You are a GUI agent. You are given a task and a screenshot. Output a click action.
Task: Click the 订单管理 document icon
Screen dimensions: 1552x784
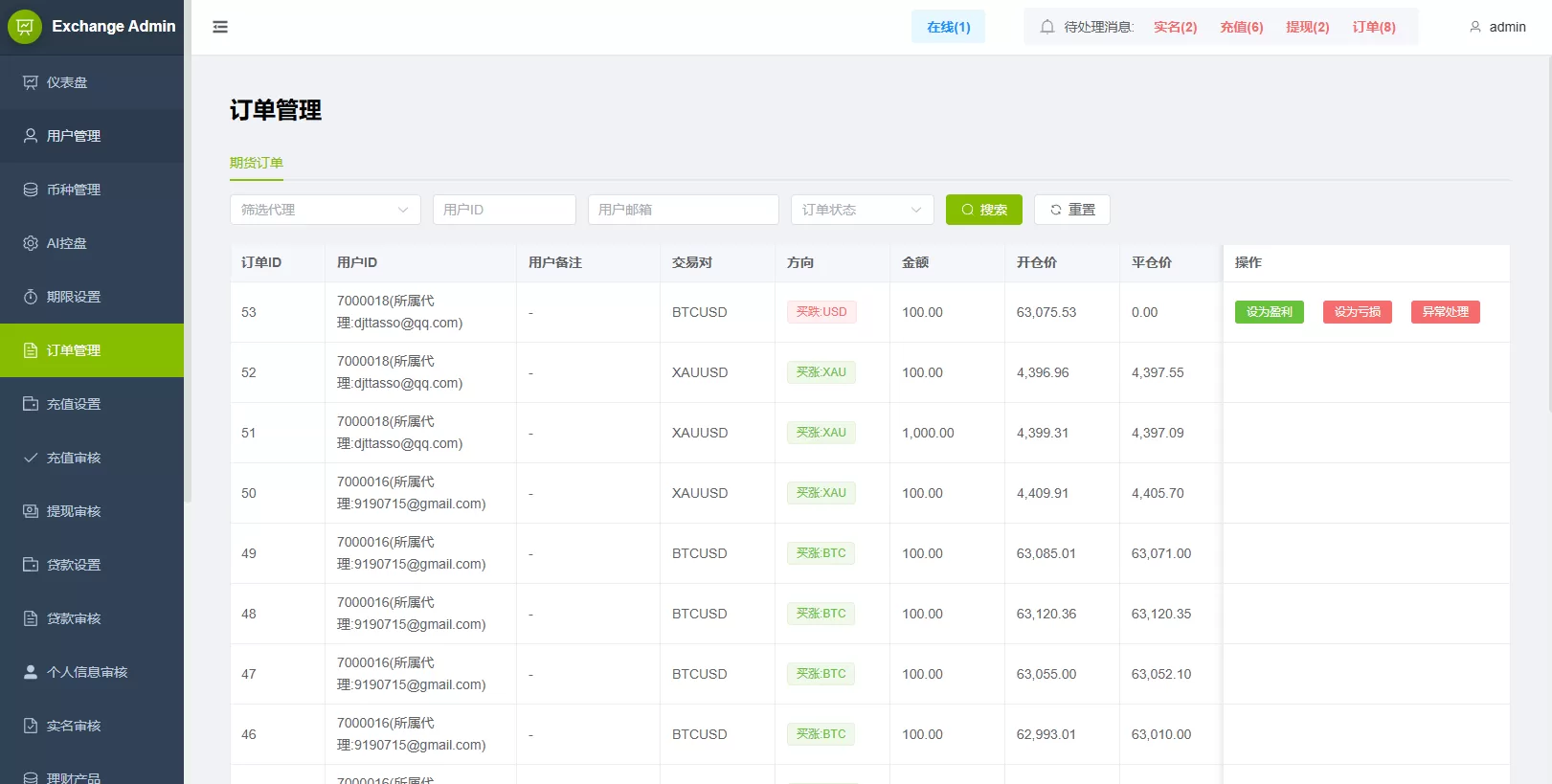point(31,350)
